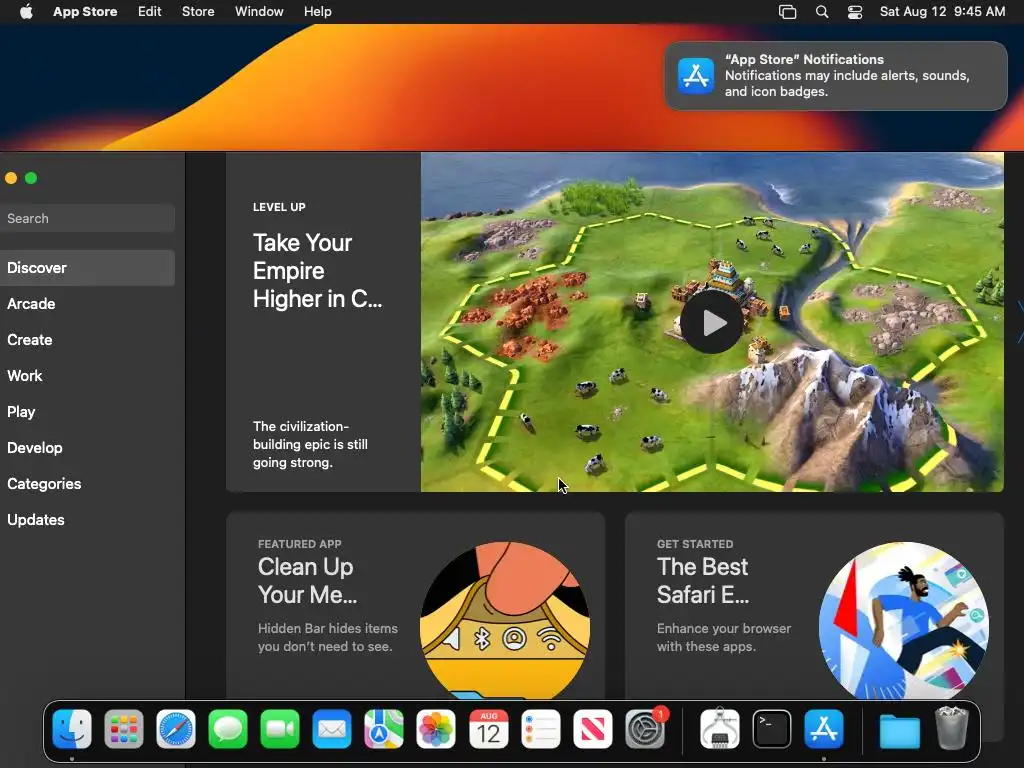1024x768 pixels.
Task: Open System Information chip icon in Dock
Action: pos(720,728)
